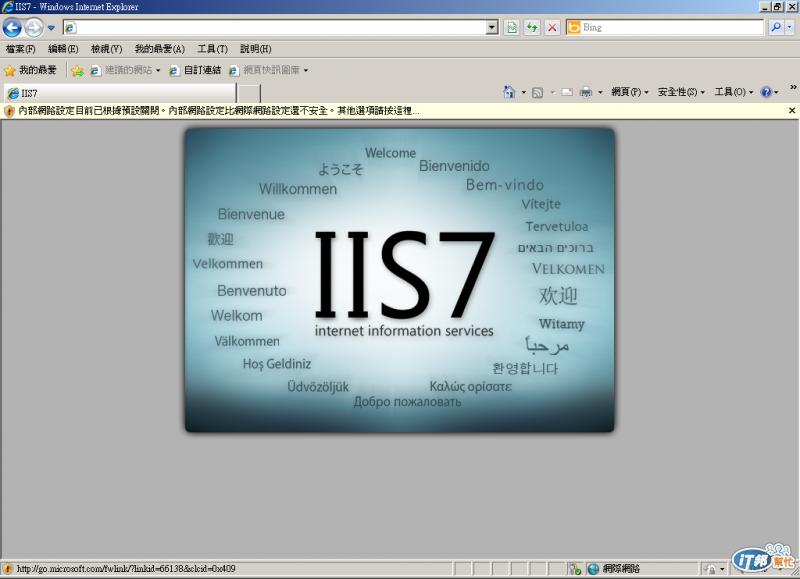Viewport: 800px width, 579px height.
Task: Click the RSS feeds icon
Action: pos(537,92)
